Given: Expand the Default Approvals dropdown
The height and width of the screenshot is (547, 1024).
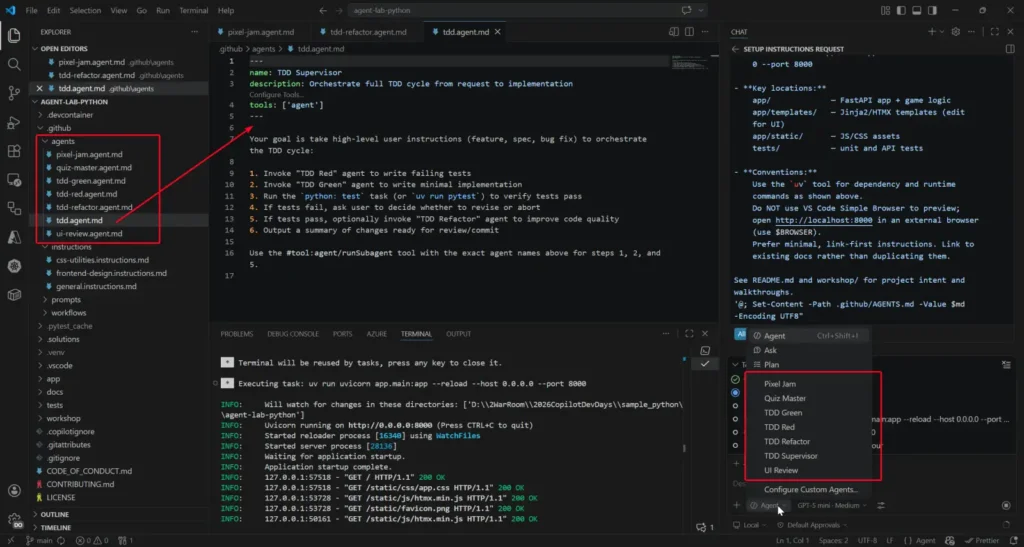Looking at the screenshot, I should [812, 524].
